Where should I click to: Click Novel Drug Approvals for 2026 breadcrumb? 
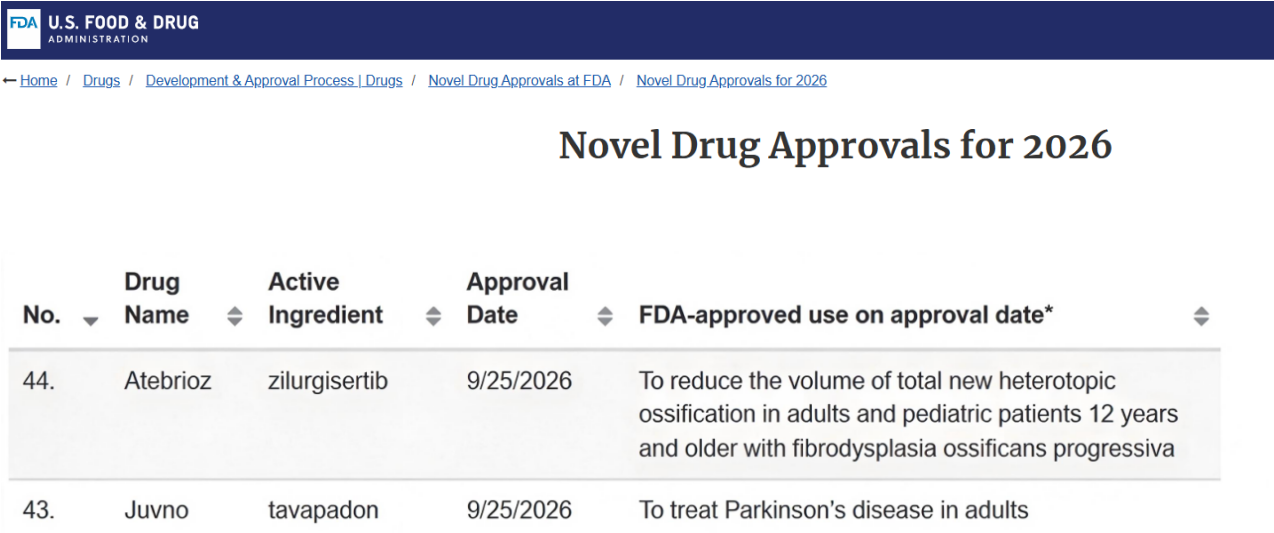[x=732, y=80]
